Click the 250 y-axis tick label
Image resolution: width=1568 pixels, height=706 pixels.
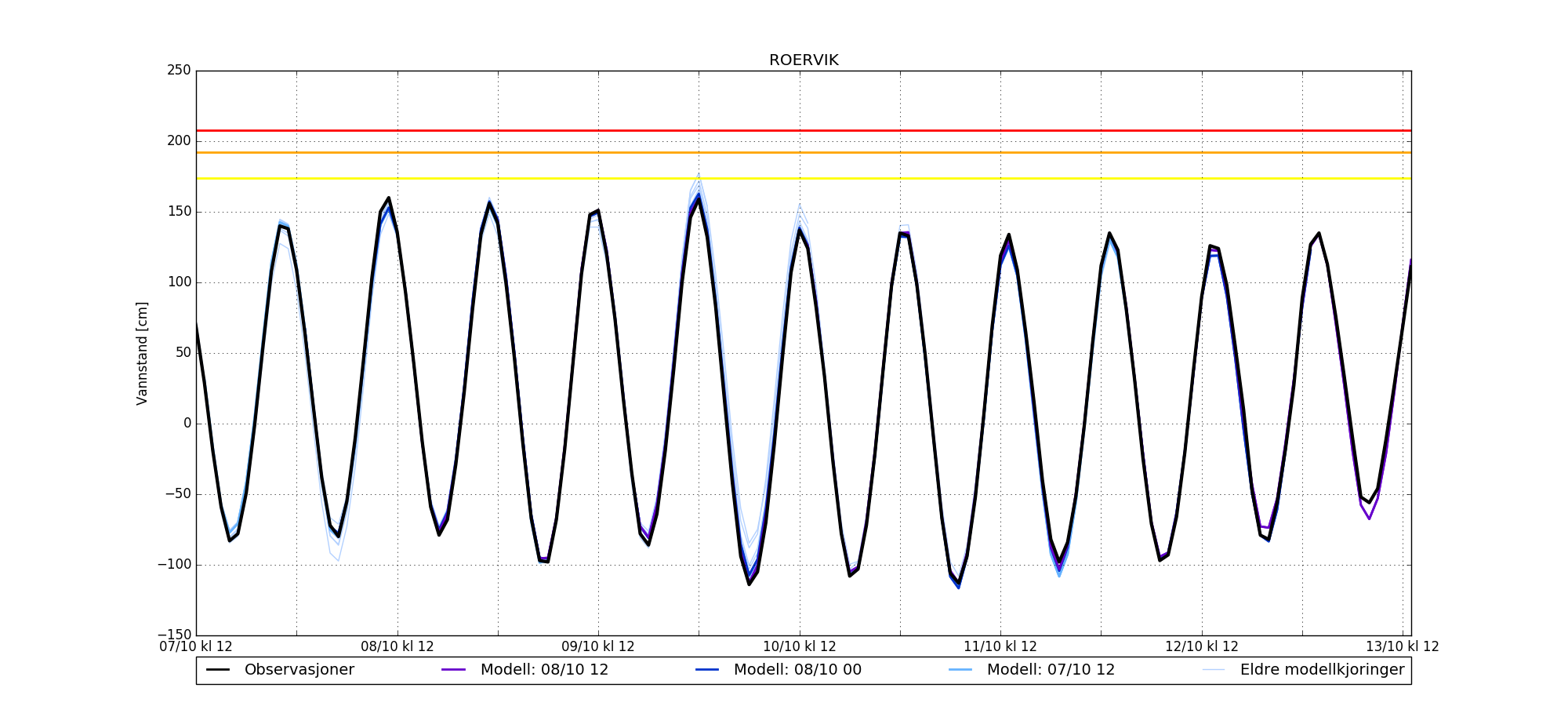(x=179, y=71)
